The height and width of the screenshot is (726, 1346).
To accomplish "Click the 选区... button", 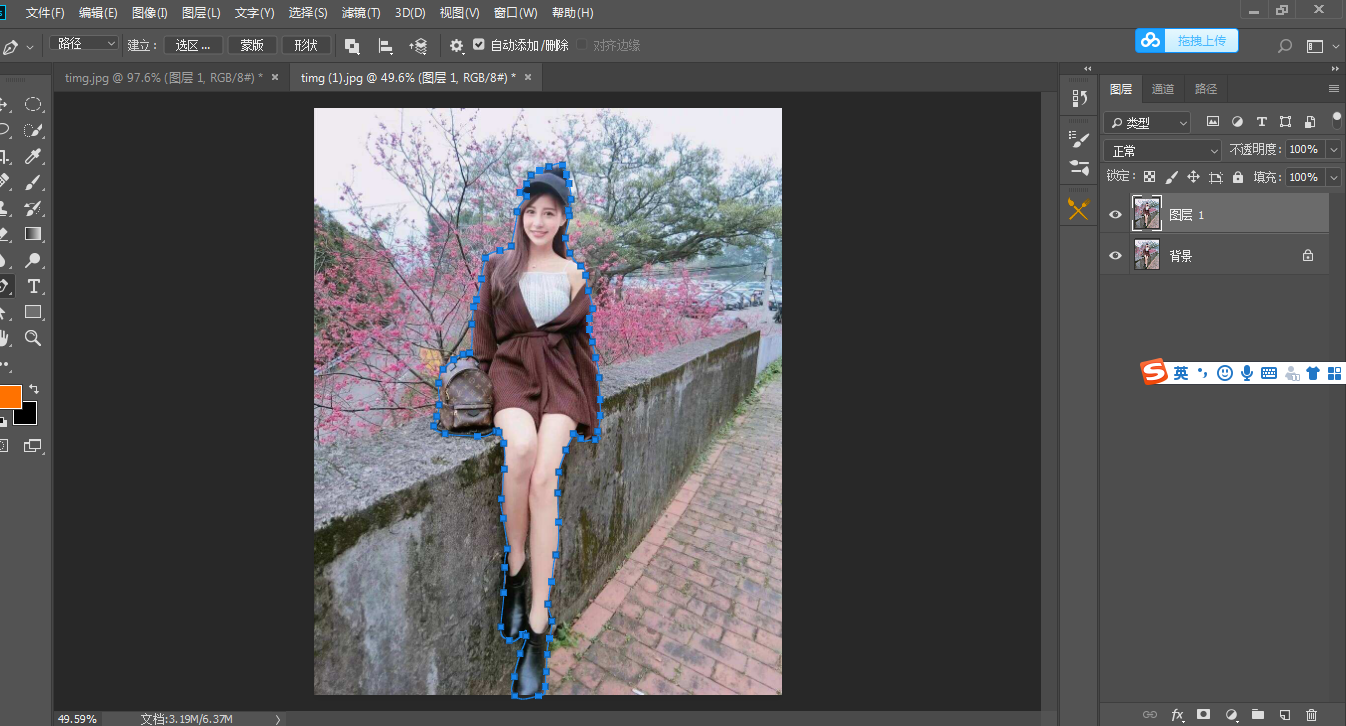I will coord(193,45).
